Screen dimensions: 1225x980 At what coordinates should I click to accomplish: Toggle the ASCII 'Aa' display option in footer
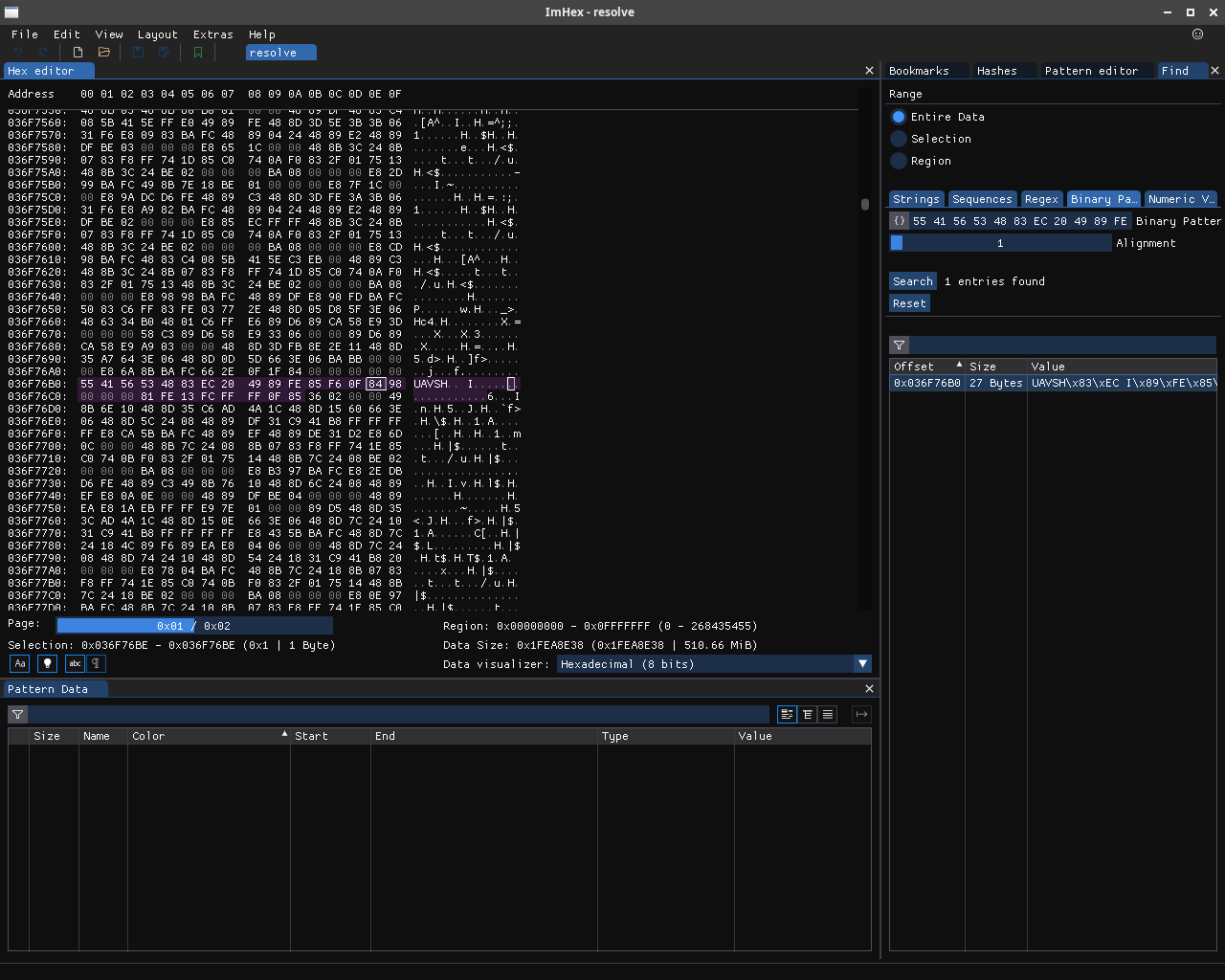[19, 663]
